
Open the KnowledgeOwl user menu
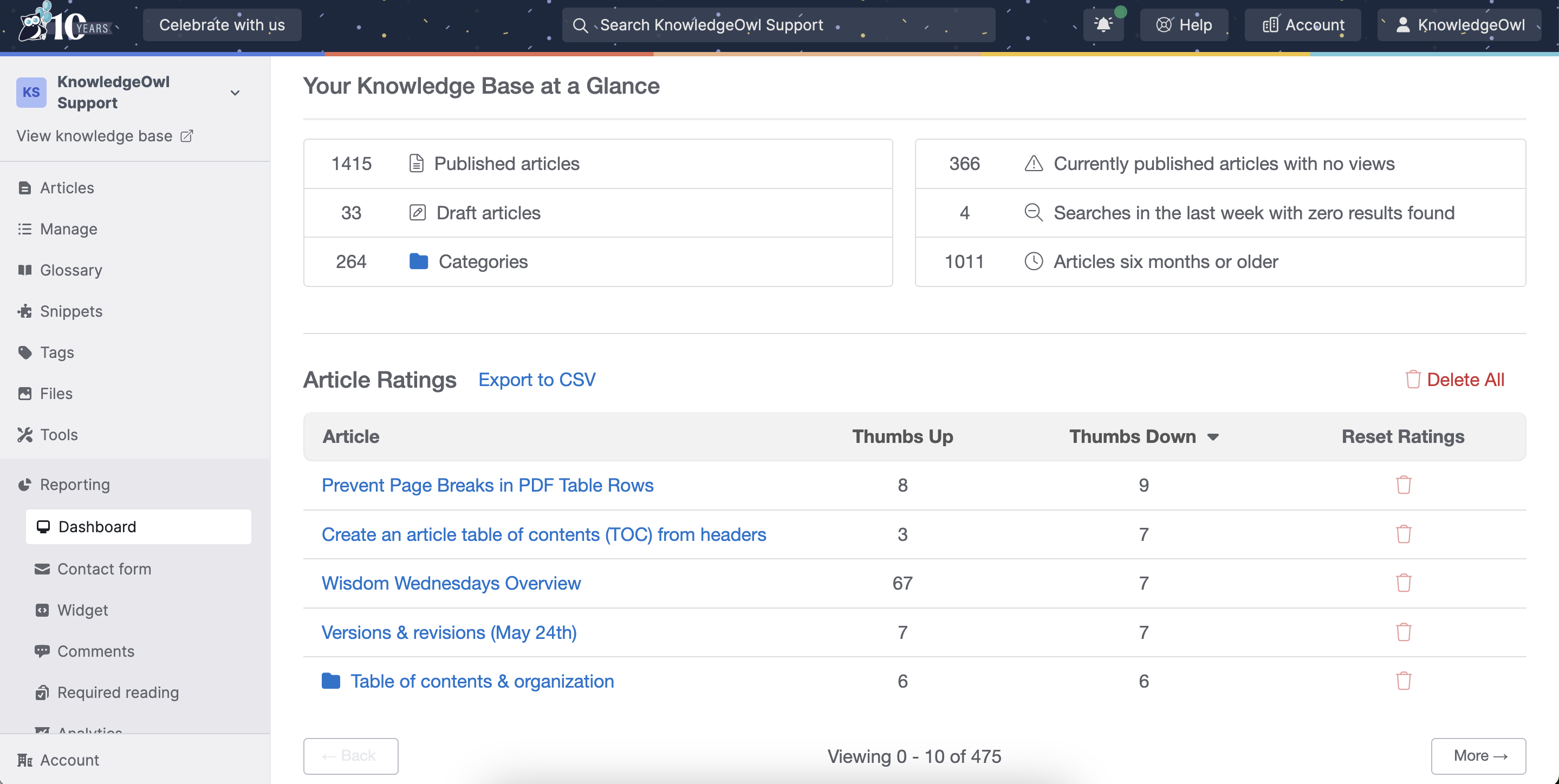[x=1459, y=25]
